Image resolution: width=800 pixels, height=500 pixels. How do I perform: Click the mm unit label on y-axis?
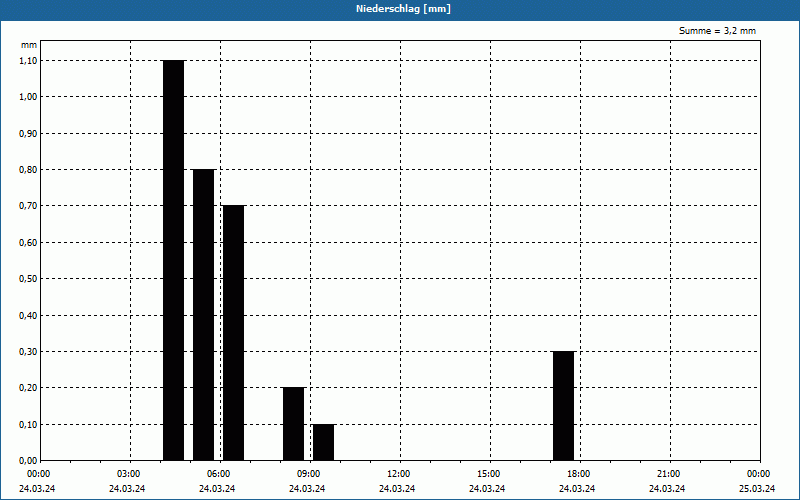(29, 45)
